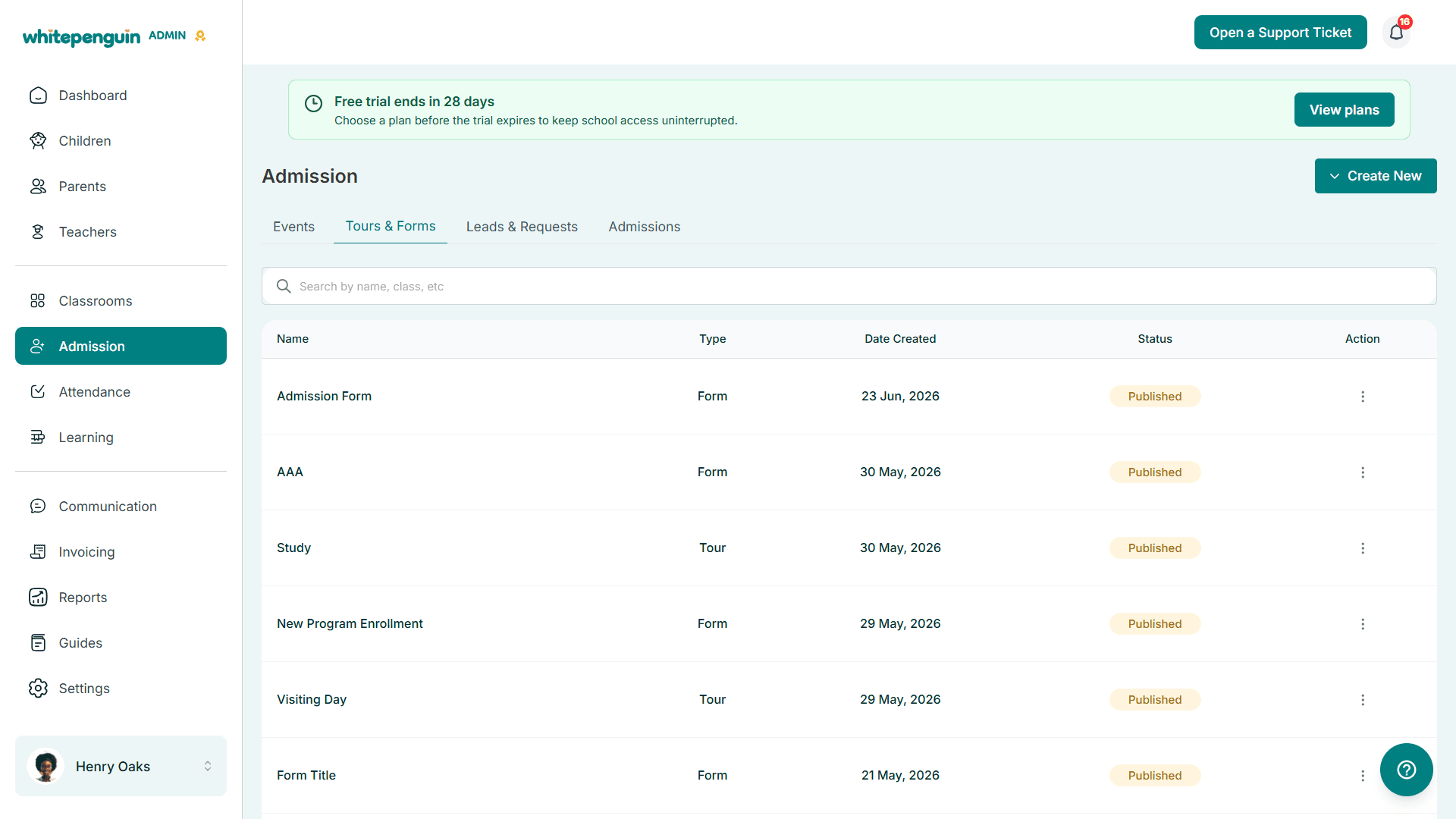Switch to the Events tab

pos(293,227)
